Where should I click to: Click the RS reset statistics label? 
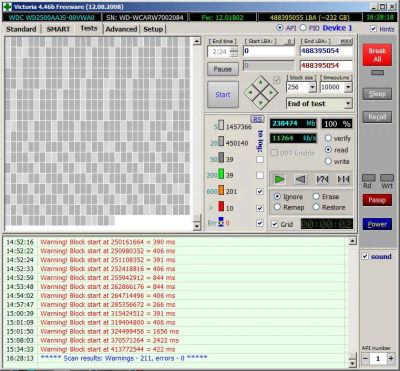coord(257,119)
